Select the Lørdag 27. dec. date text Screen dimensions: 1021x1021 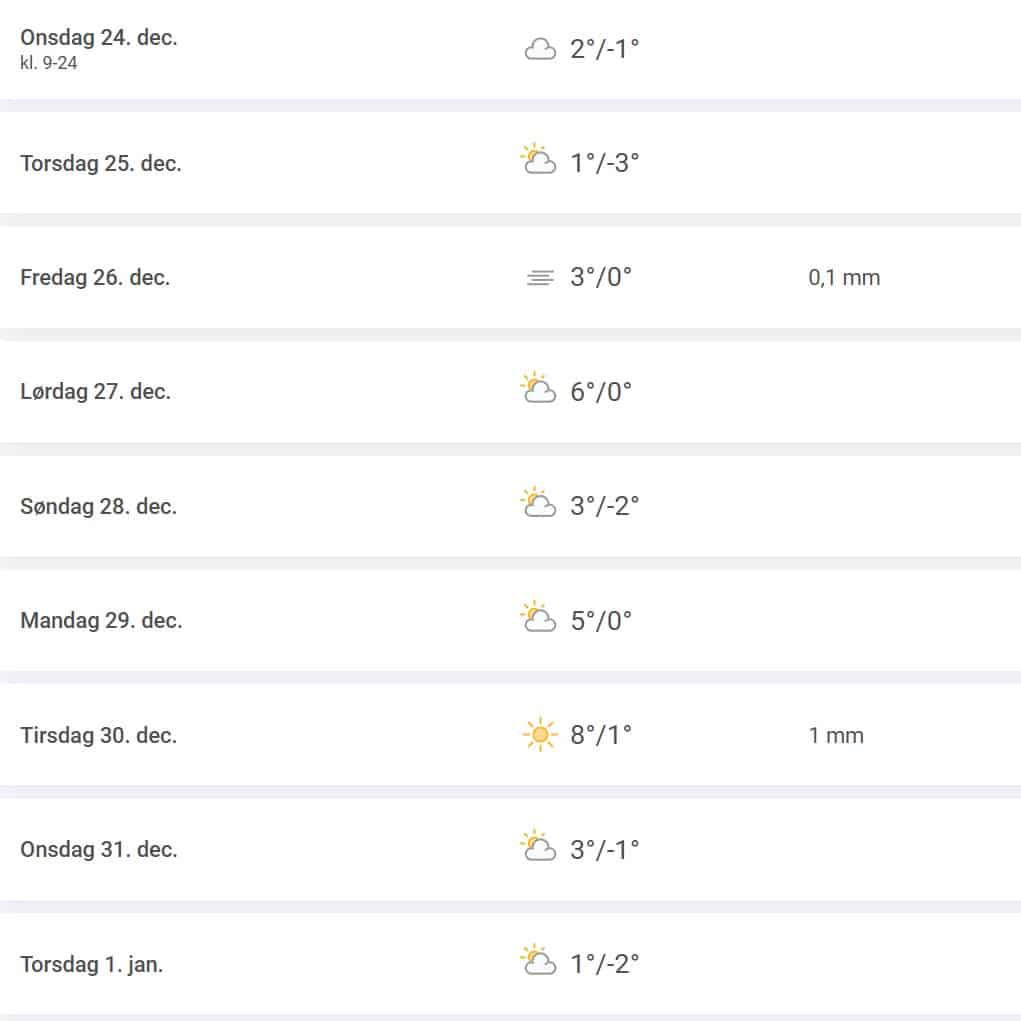(95, 391)
